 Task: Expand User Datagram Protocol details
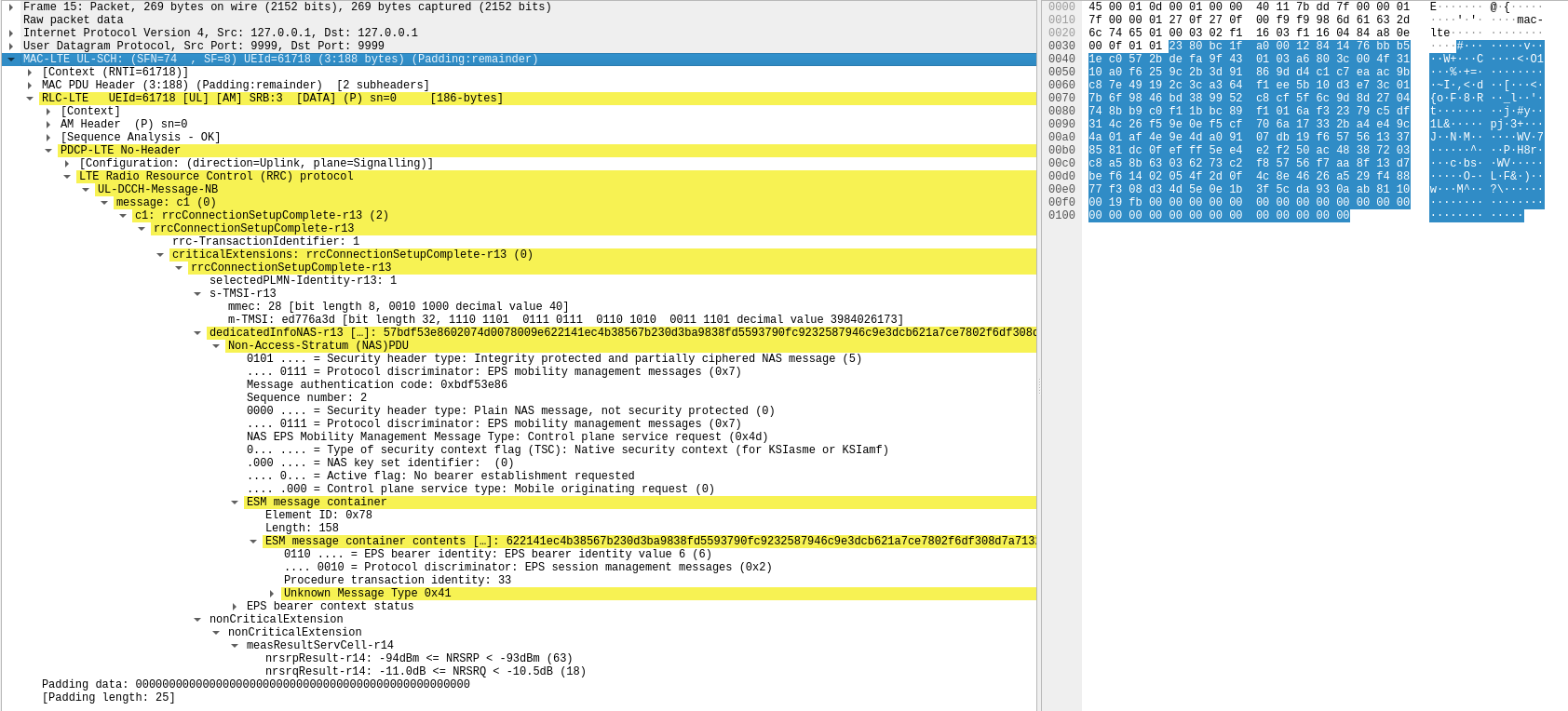click(11, 47)
